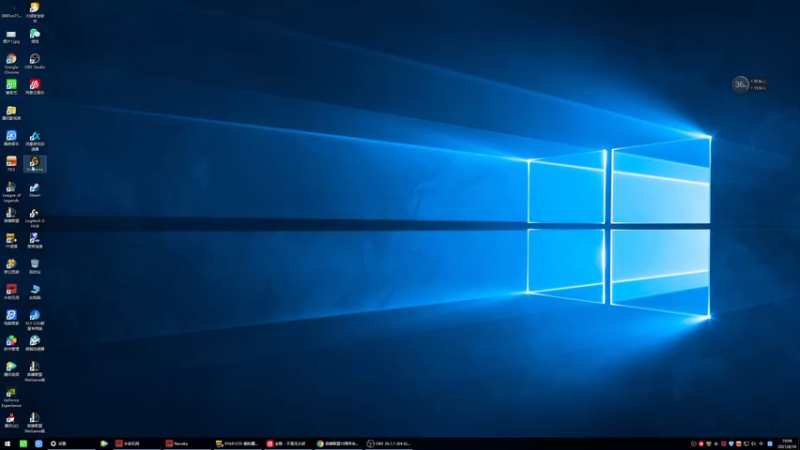Open the blue Kugou Music shortcut

[11, 138]
